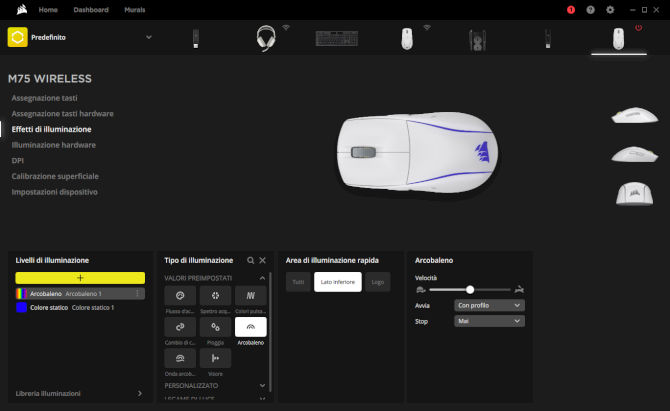Click the Arcobaleno rainbow layer swatch
Image resolution: width=670 pixels, height=411 pixels.
click(x=21, y=294)
